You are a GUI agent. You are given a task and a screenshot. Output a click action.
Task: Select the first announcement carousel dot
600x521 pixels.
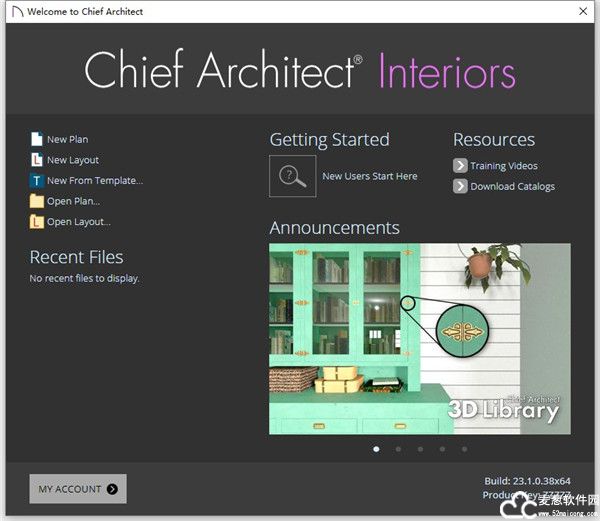click(376, 449)
